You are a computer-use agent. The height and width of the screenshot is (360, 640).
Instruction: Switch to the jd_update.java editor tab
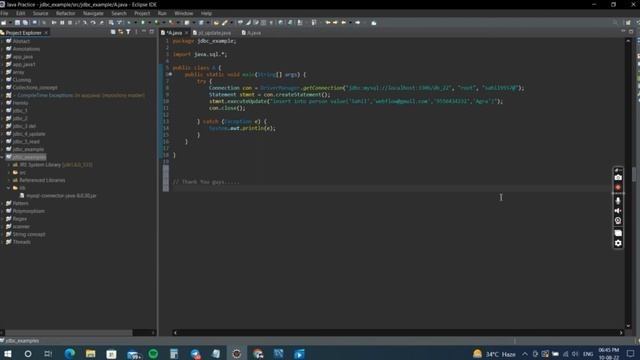click(212, 33)
